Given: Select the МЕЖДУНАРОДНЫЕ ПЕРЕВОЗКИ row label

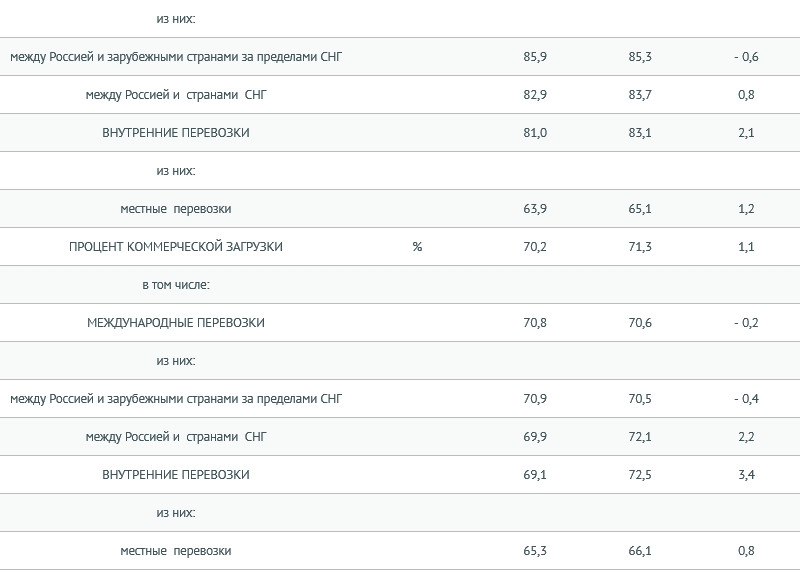Looking at the screenshot, I should click(x=176, y=323).
